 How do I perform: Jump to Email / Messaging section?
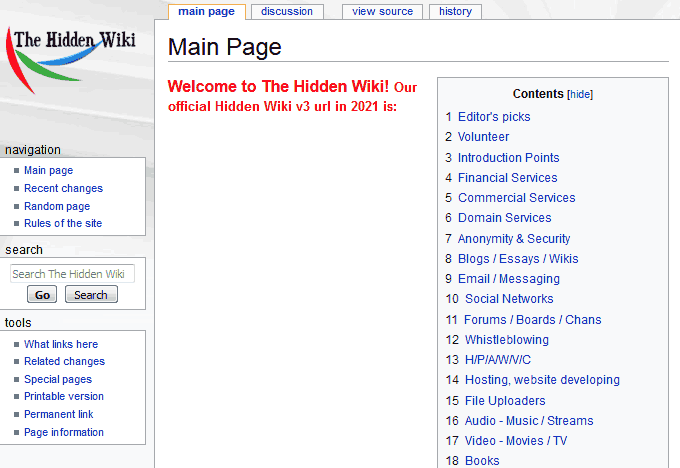click(x=509, y=279)
